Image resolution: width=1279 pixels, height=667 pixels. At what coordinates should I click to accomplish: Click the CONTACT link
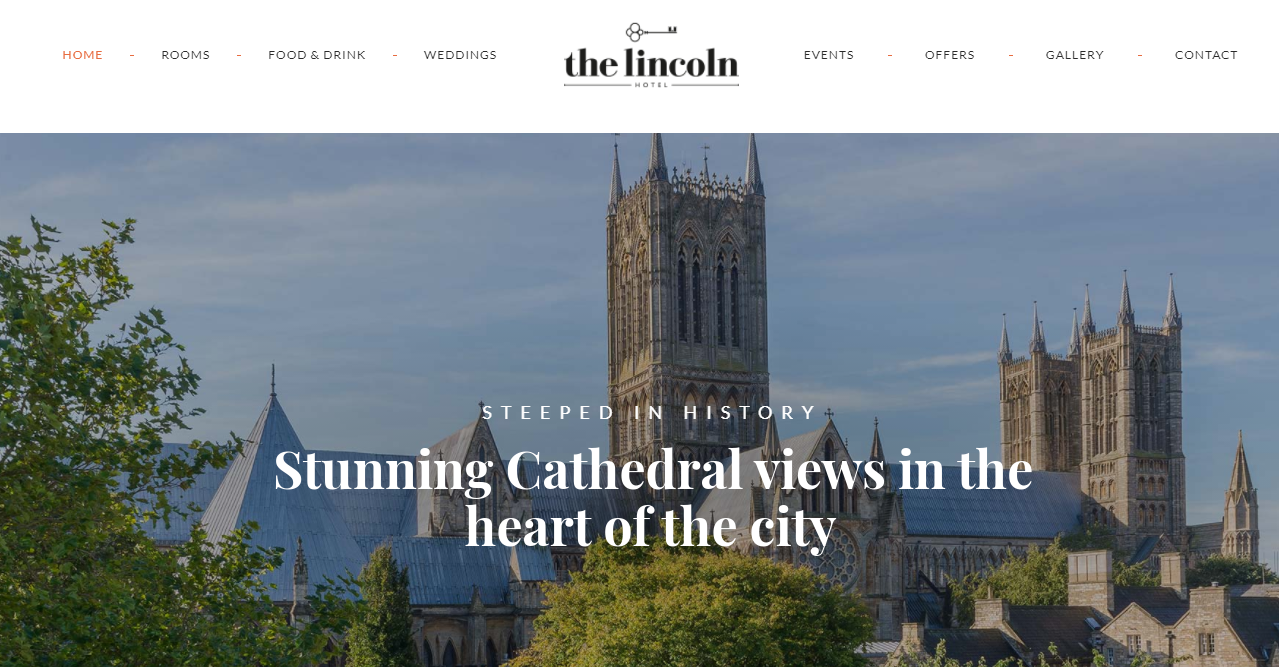pos(1206,55)
